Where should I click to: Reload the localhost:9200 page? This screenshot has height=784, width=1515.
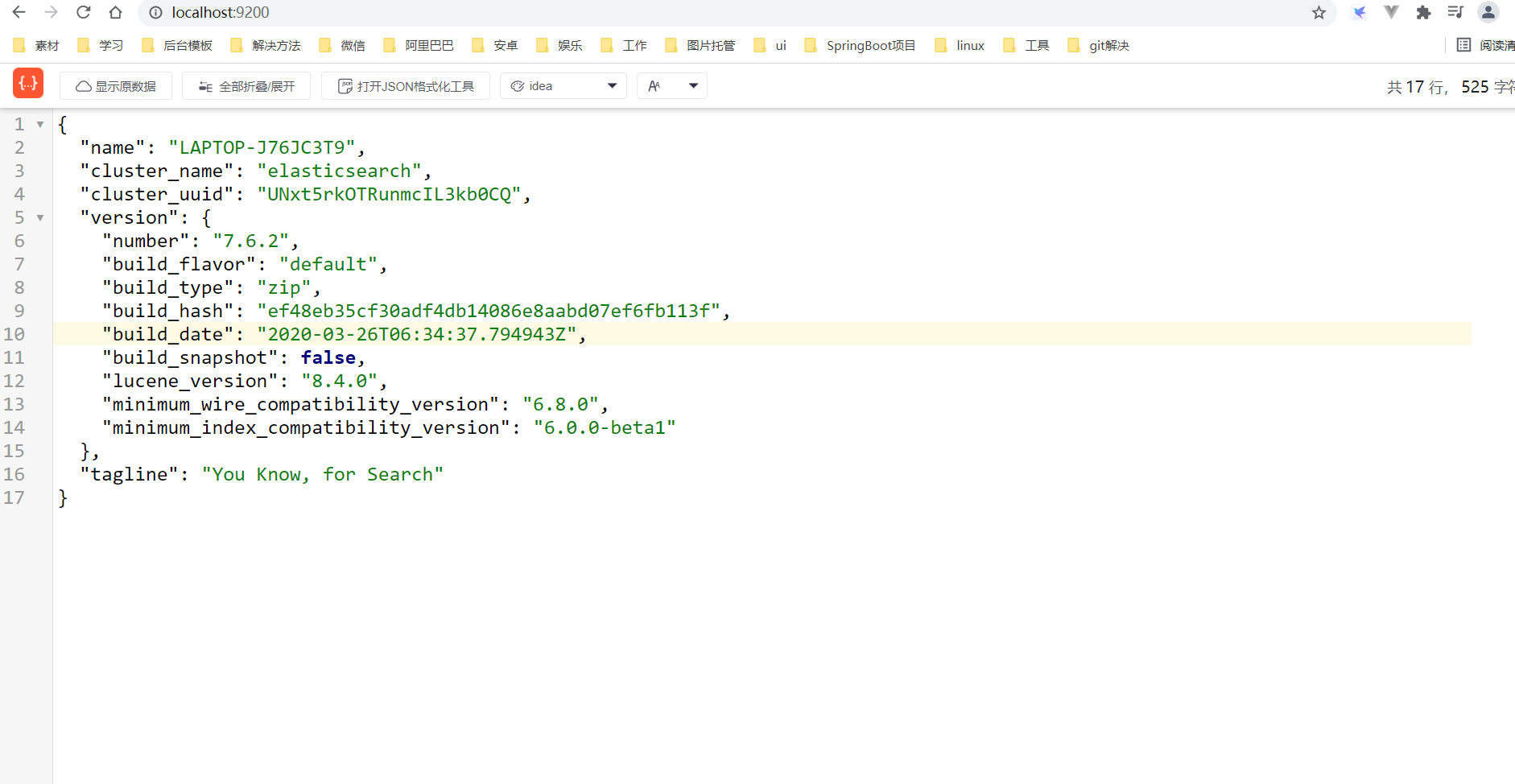[x=84, y=12]
